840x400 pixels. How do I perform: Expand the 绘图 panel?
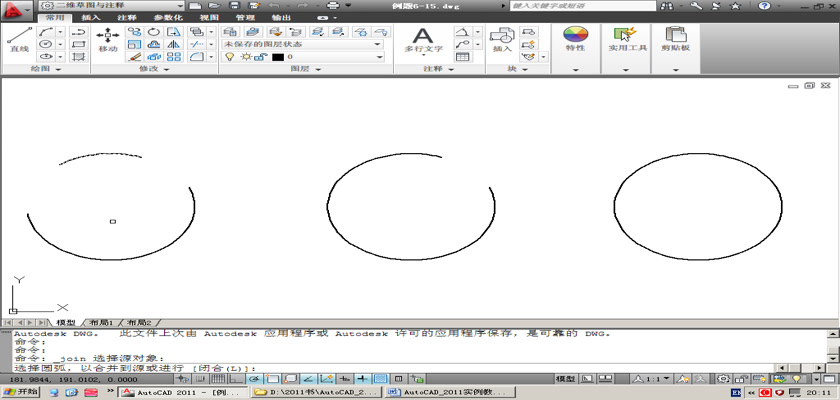pyautogui.click(x=46, y=69)
